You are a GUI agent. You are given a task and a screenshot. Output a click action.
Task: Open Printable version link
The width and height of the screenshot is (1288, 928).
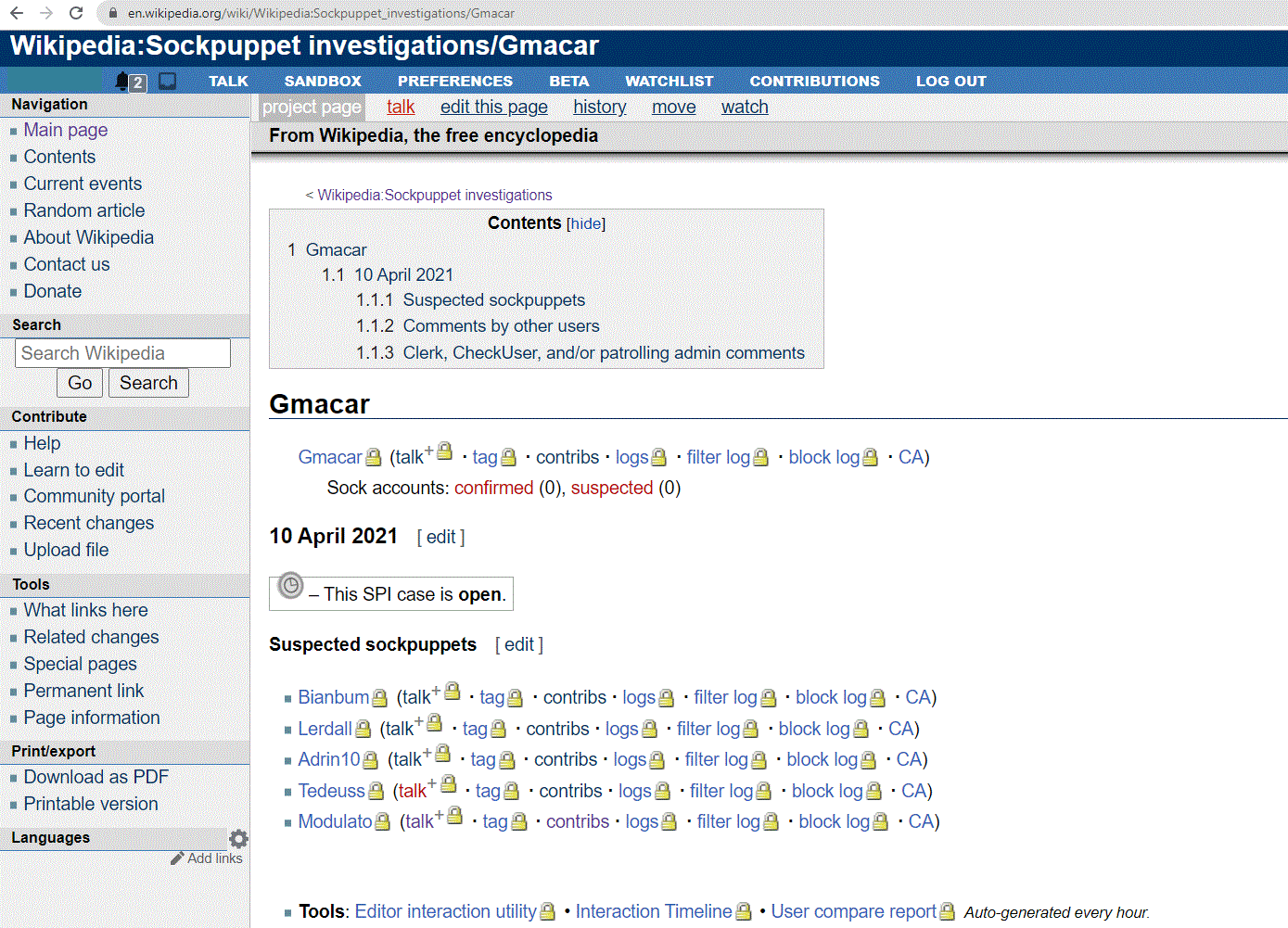point(91,804)
